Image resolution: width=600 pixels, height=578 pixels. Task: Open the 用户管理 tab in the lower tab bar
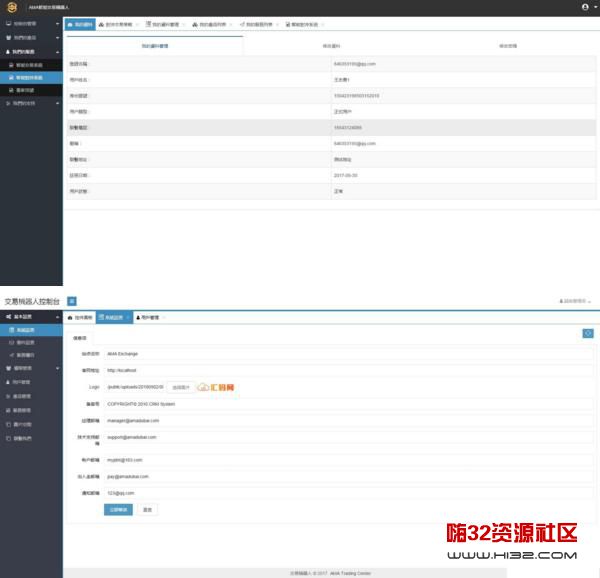[149, 318]
